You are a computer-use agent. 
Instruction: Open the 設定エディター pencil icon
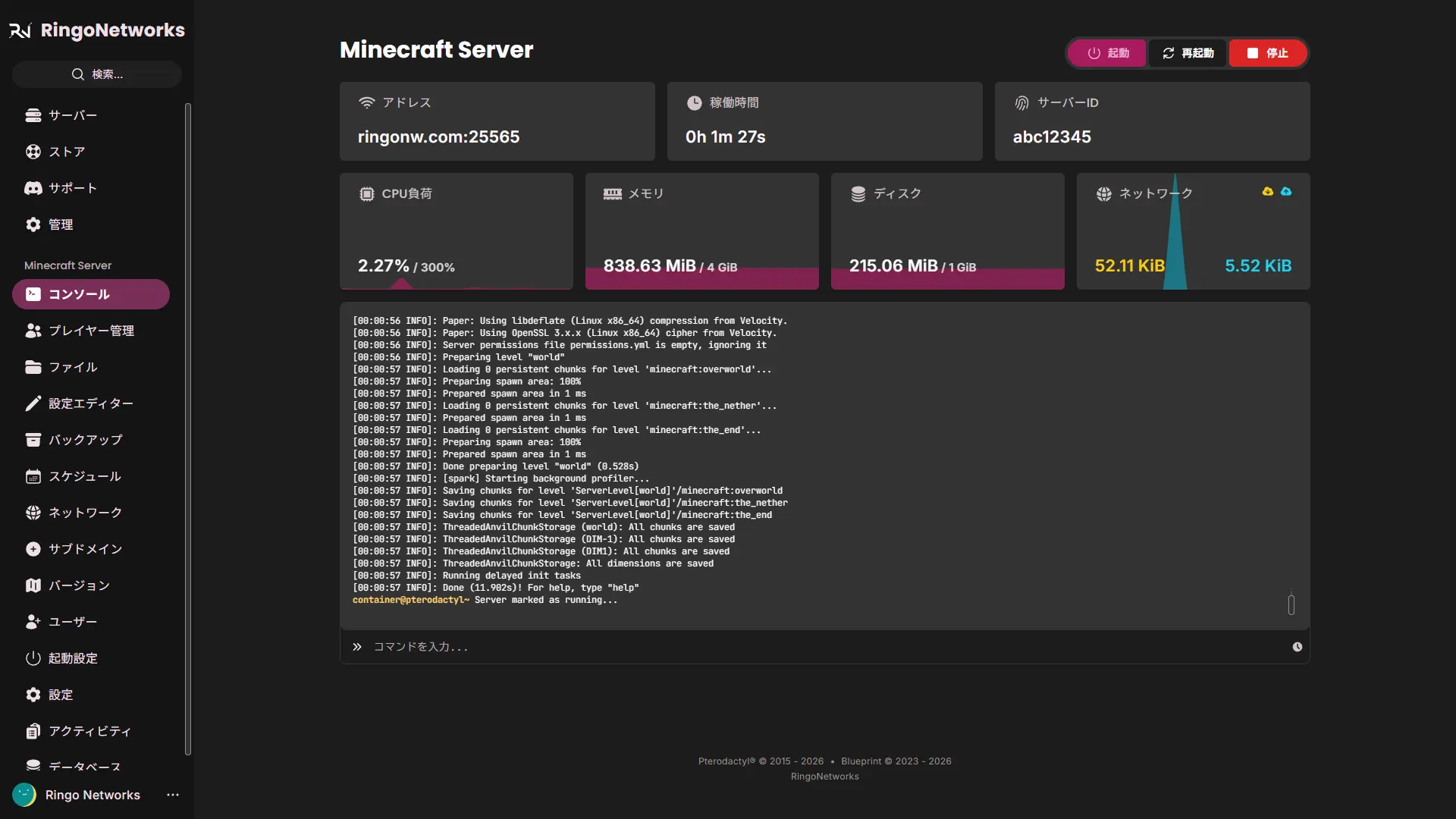(33, 403)
